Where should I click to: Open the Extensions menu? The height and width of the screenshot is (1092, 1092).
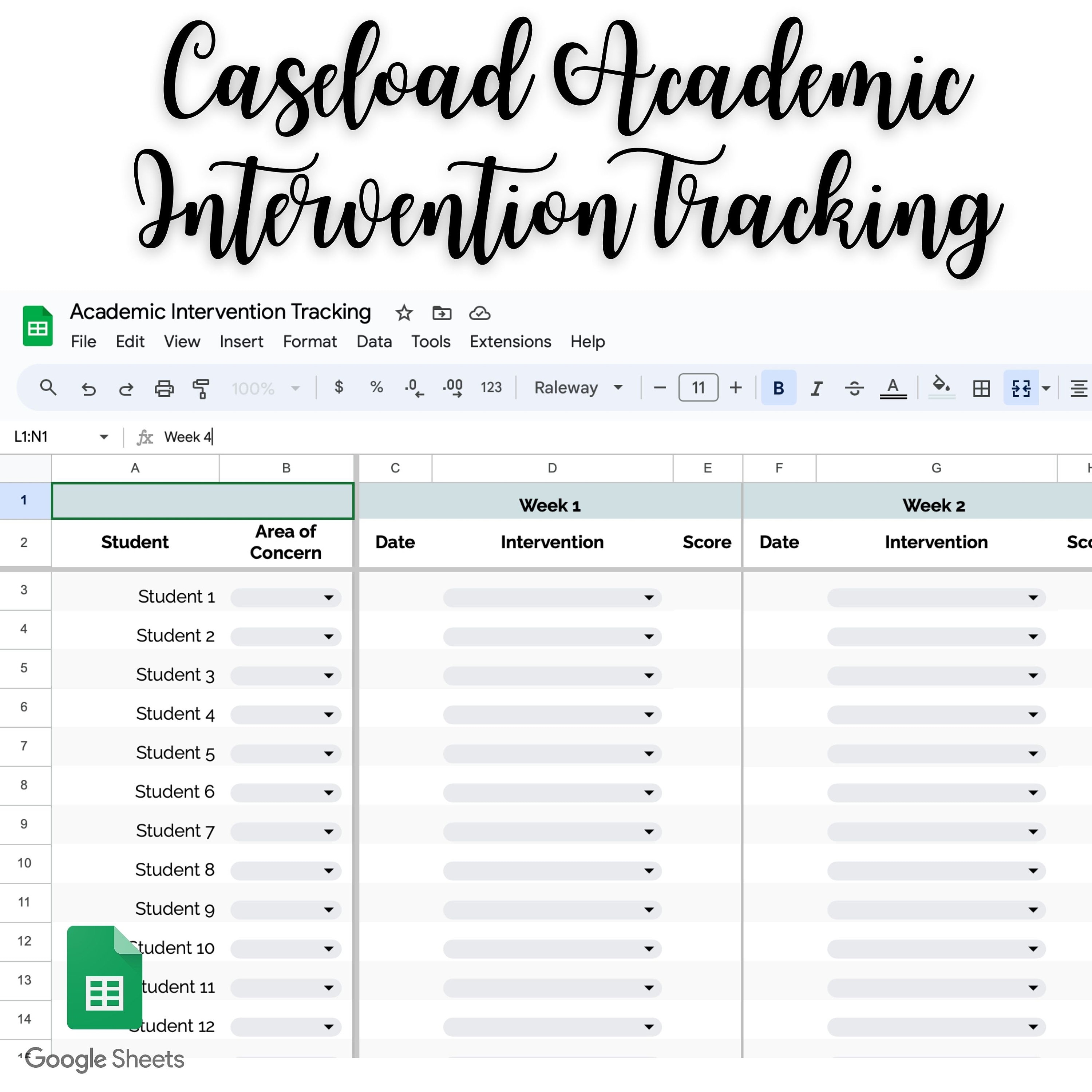[509, 341]
